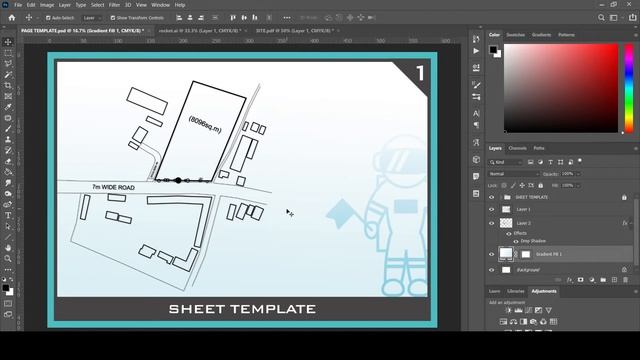
Task: Select the Zoom tool
Action: [x=8, y=258]
